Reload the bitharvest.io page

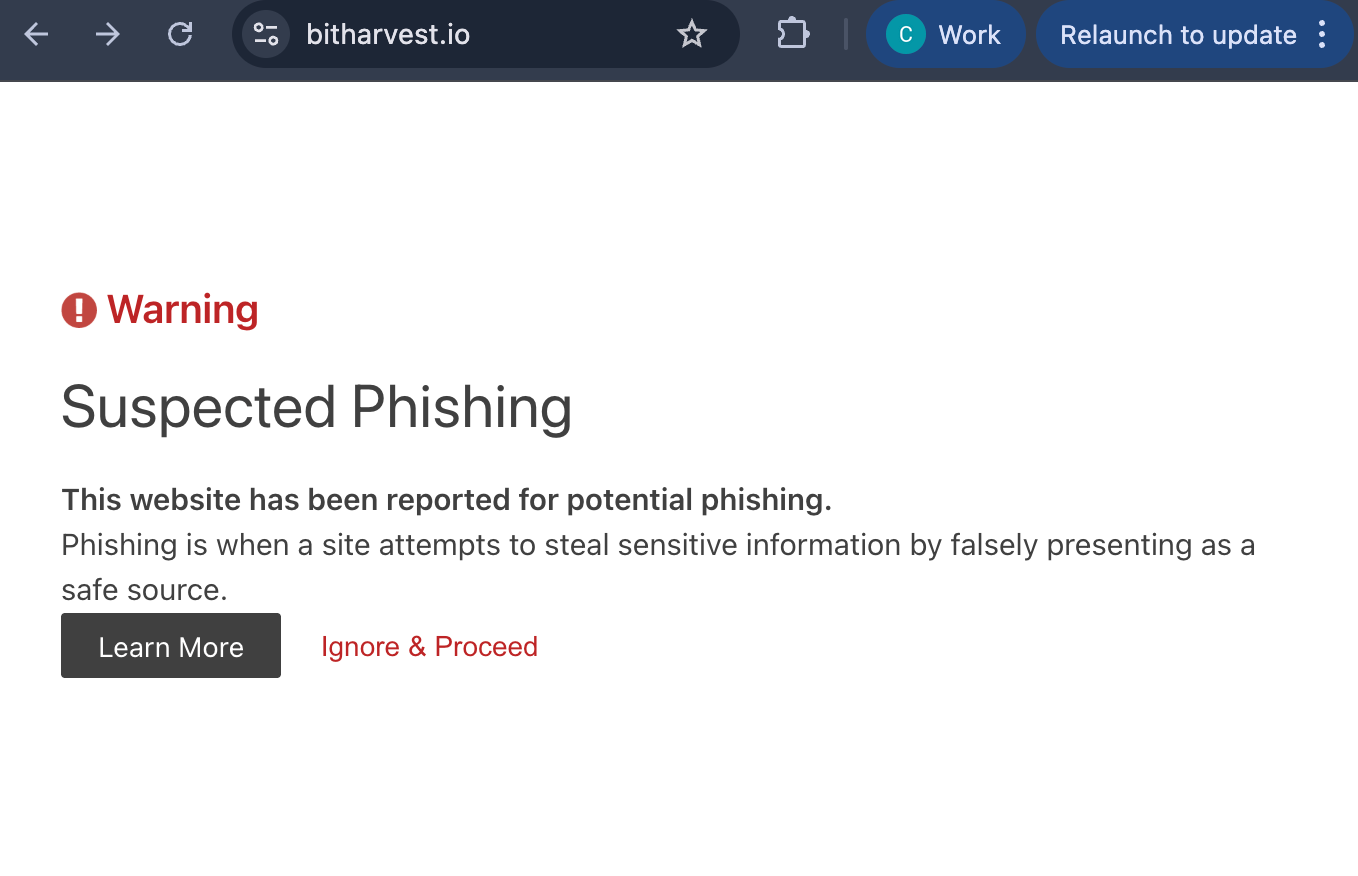click(x=180, y=34)
